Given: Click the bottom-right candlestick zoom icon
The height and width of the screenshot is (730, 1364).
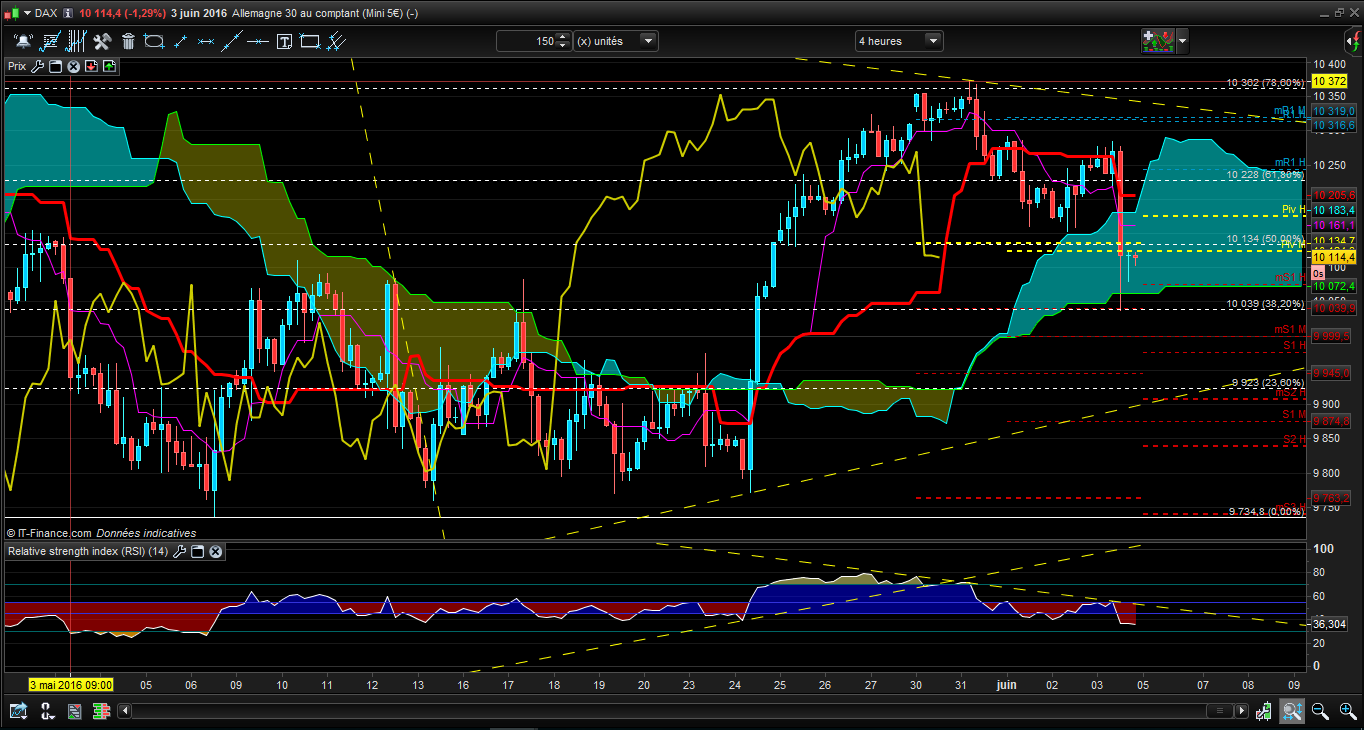Looking at the screenshot, I should tap(1264, 711).
